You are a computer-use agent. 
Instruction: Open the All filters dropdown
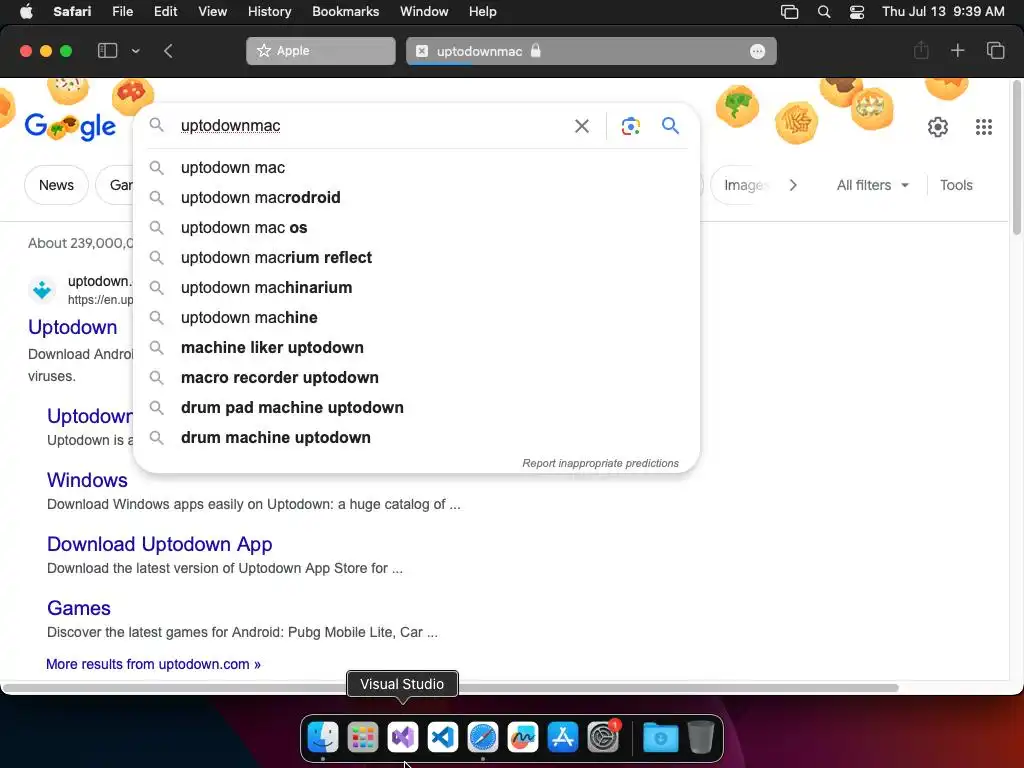click(872, 185)
